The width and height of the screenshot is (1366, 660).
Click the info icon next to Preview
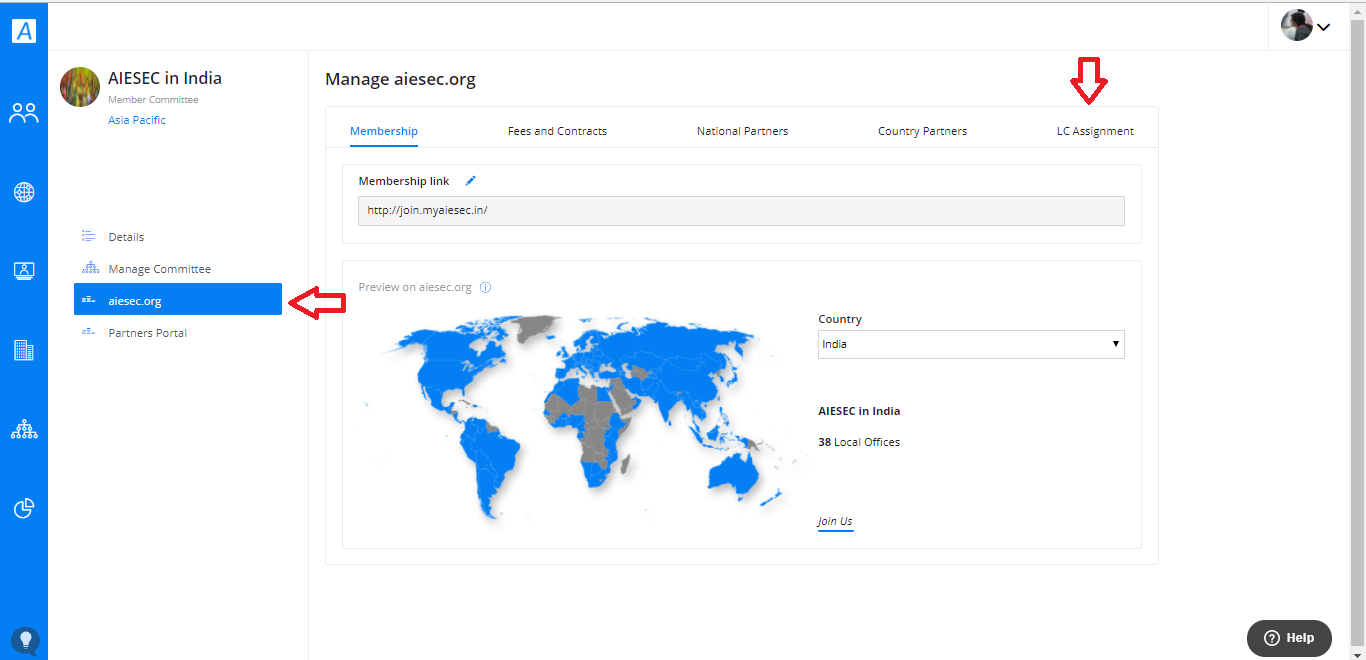click(486, 288)
